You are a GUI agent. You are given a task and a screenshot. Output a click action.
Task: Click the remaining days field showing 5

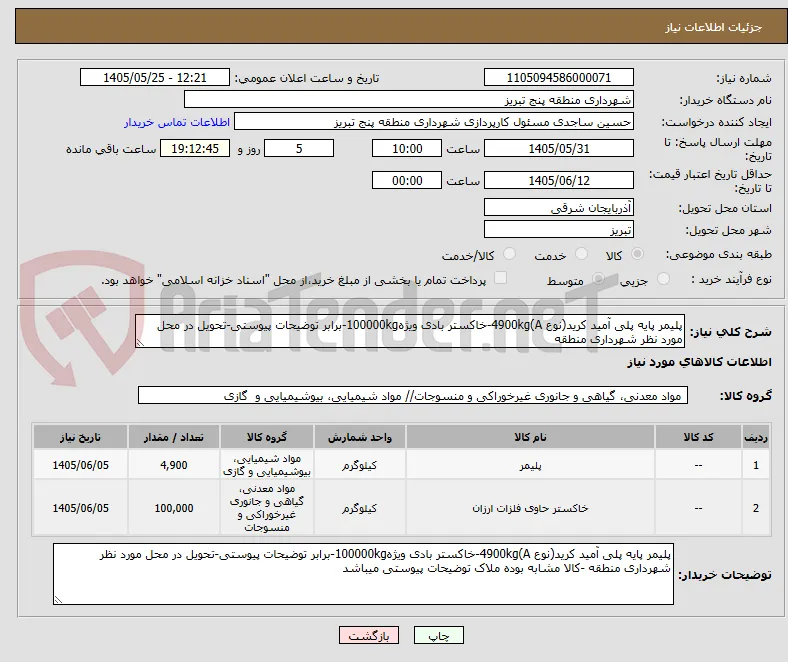click(299, 149)
